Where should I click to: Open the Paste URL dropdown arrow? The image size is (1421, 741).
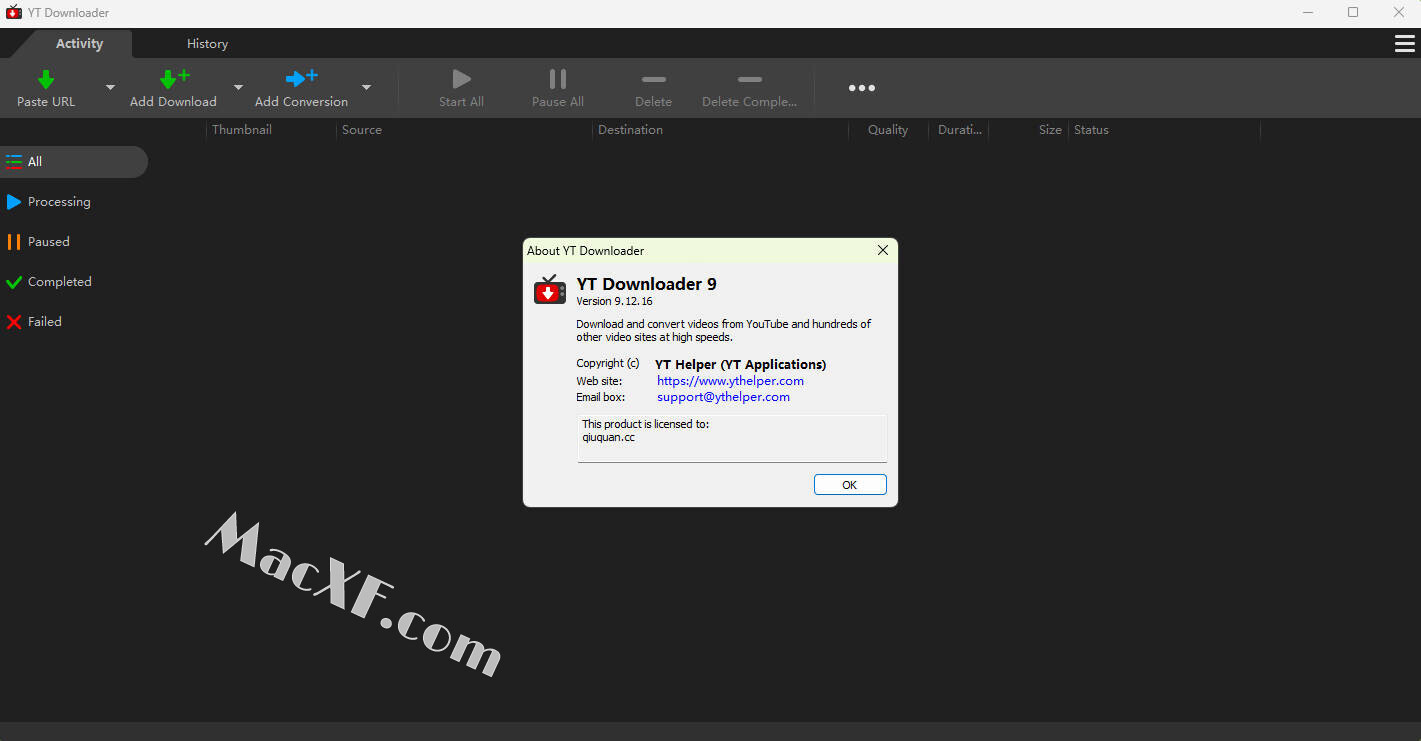pyautogui.click(x=110, y=87)
